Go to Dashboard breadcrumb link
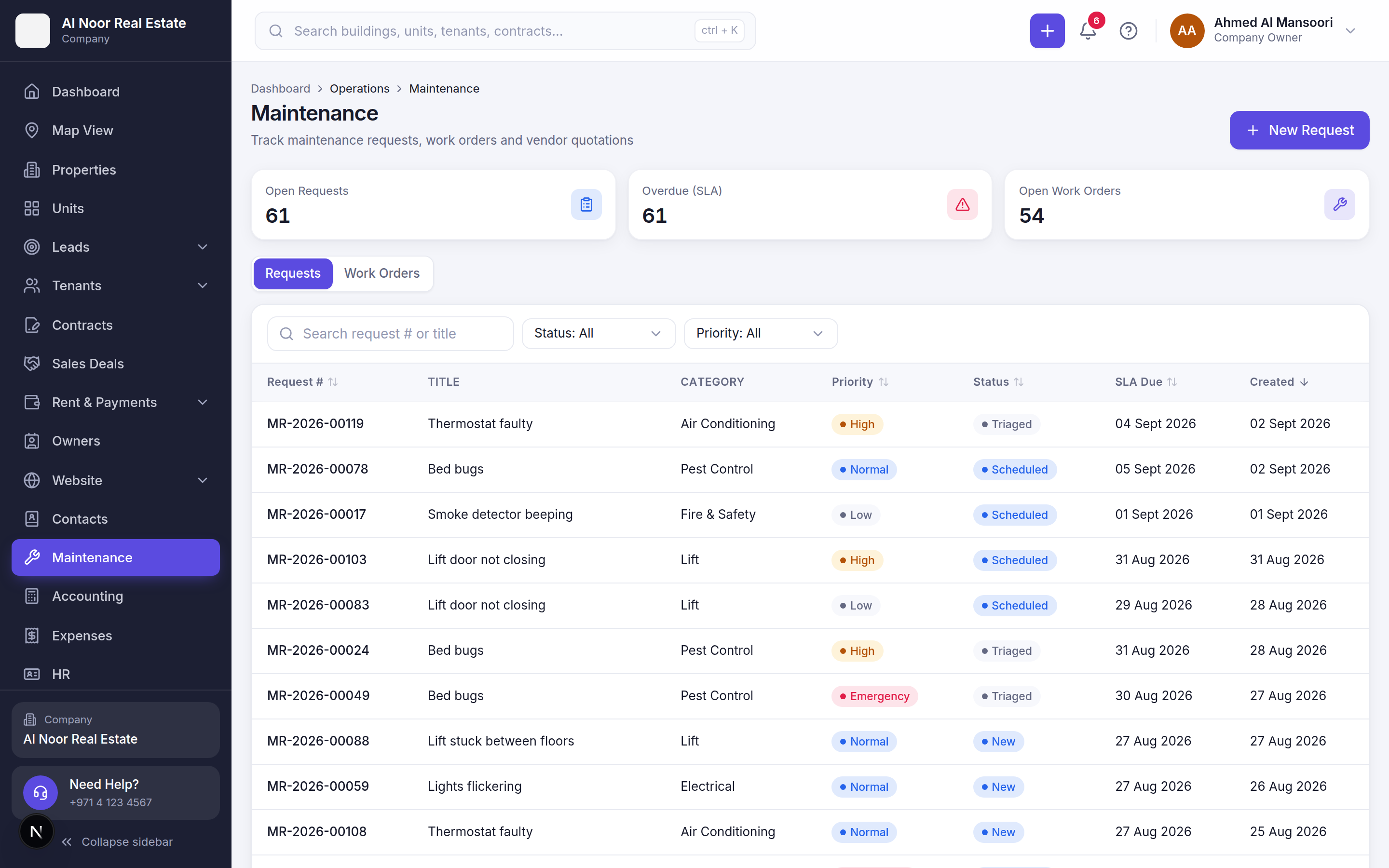 [280, 88]
